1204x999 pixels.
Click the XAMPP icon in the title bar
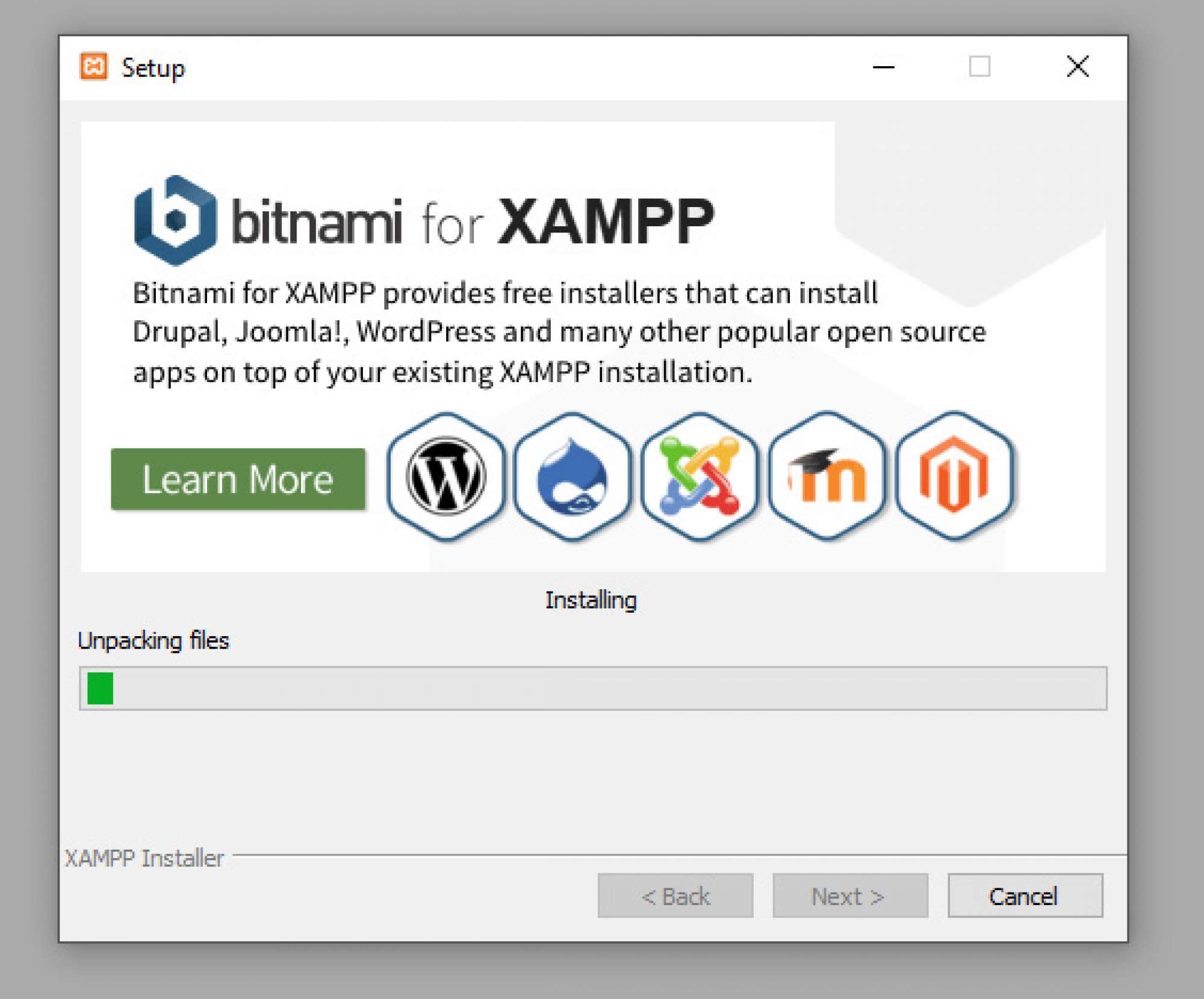click(94, 66)
